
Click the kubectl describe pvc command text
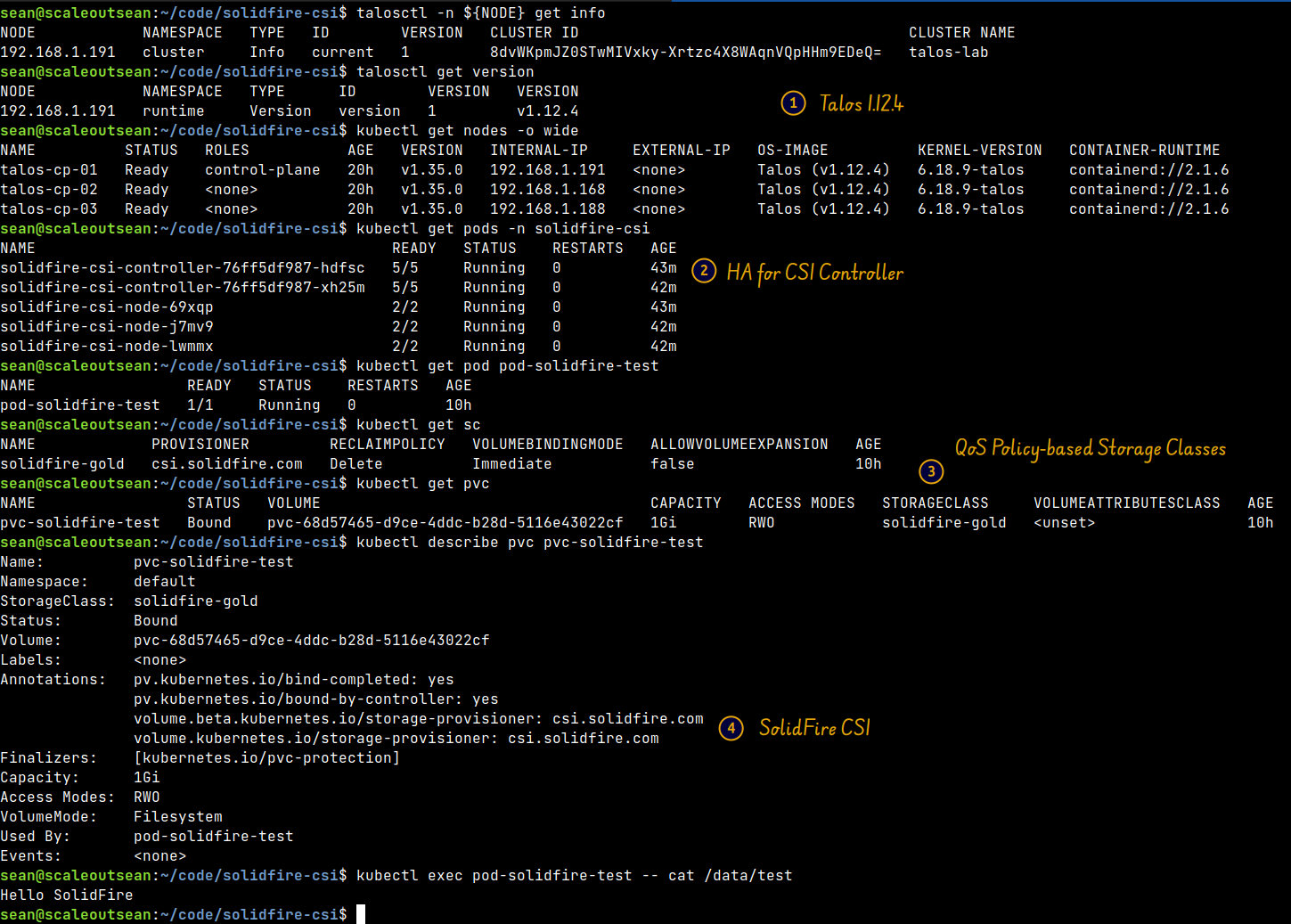529,542
